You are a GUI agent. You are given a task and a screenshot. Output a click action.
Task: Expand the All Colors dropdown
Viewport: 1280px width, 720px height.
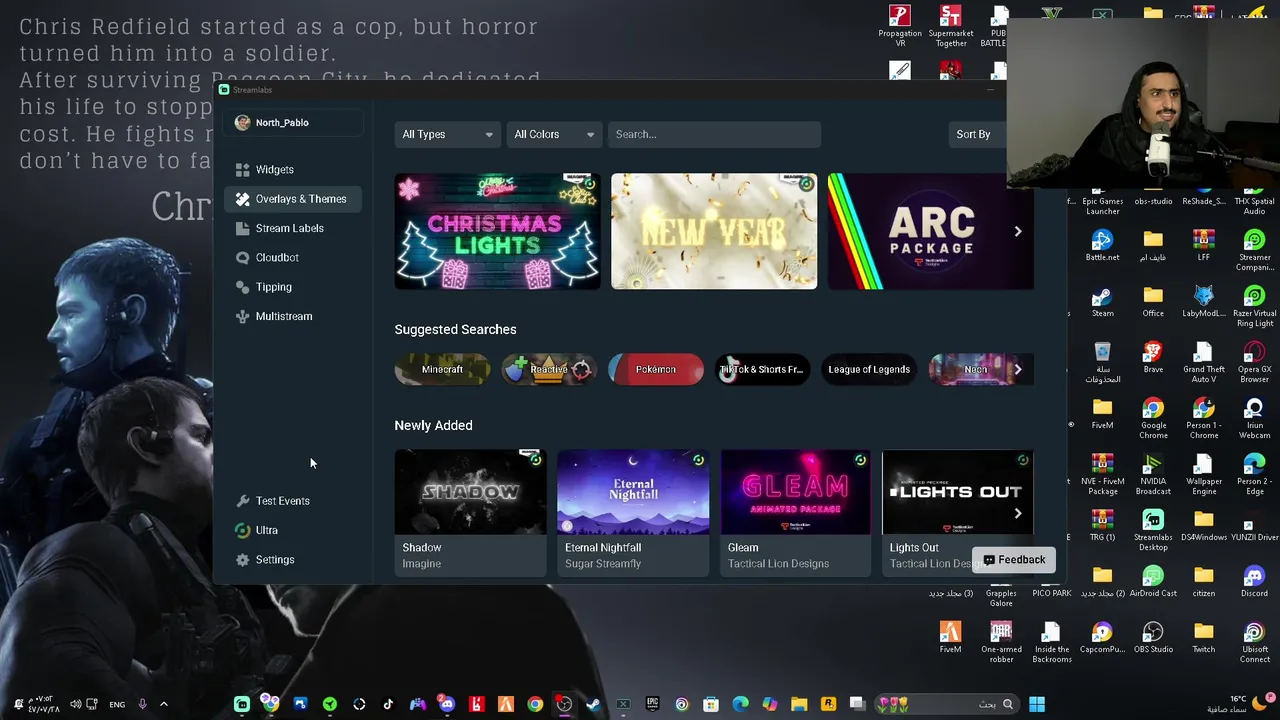point(554,134)
